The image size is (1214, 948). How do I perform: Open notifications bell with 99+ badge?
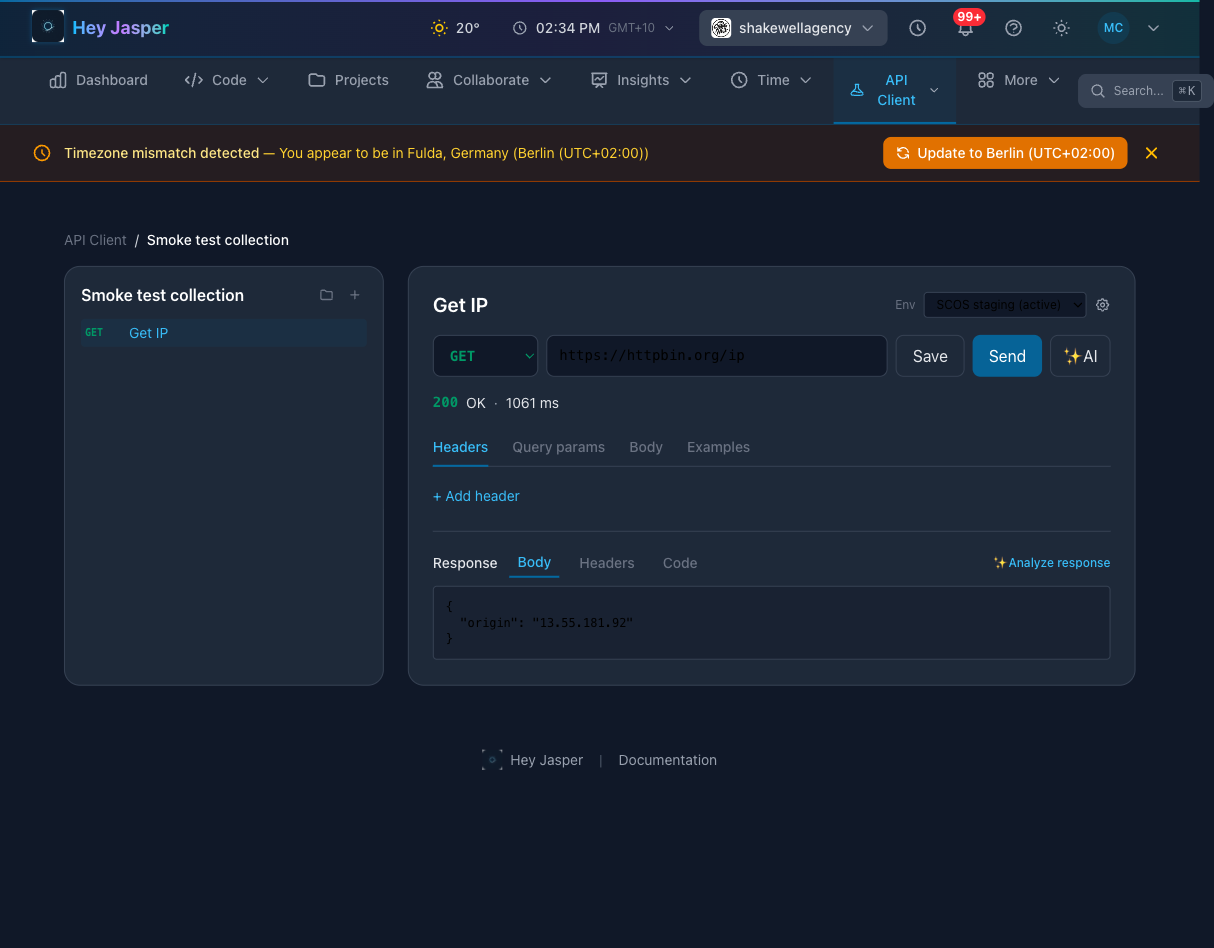click(x=966, y=28)
